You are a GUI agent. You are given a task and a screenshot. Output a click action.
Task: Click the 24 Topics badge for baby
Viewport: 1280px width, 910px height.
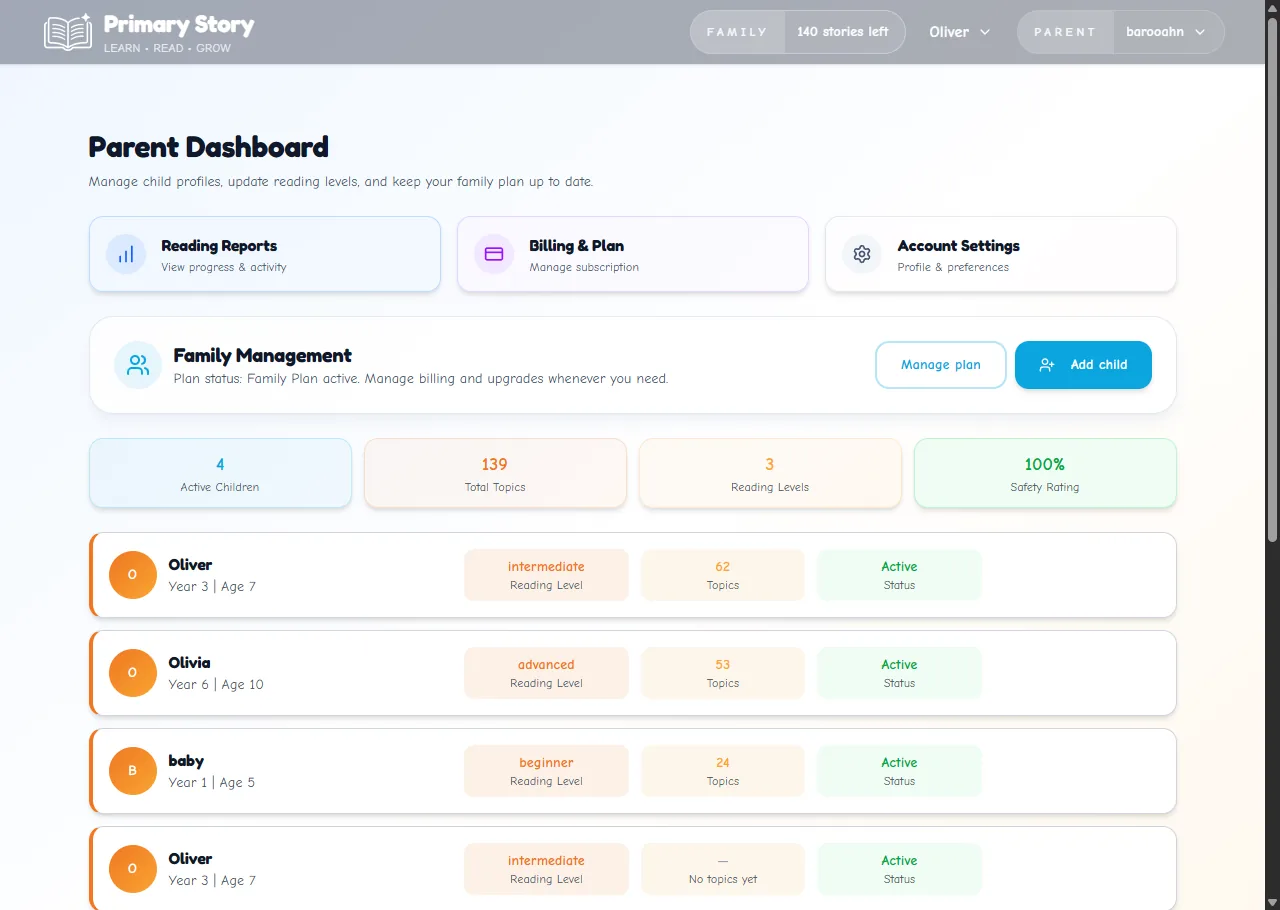[723, 771]
